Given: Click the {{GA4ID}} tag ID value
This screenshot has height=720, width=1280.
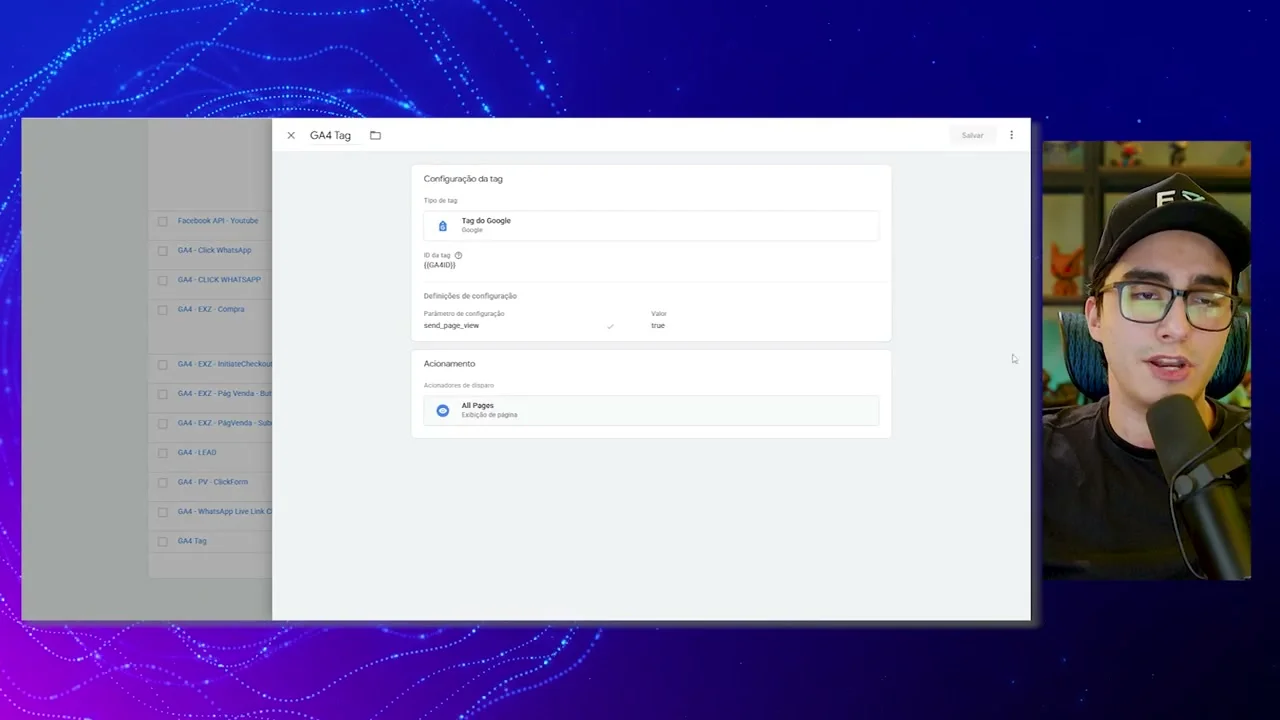Looking at the screenshot, I should tap(440, 265).
